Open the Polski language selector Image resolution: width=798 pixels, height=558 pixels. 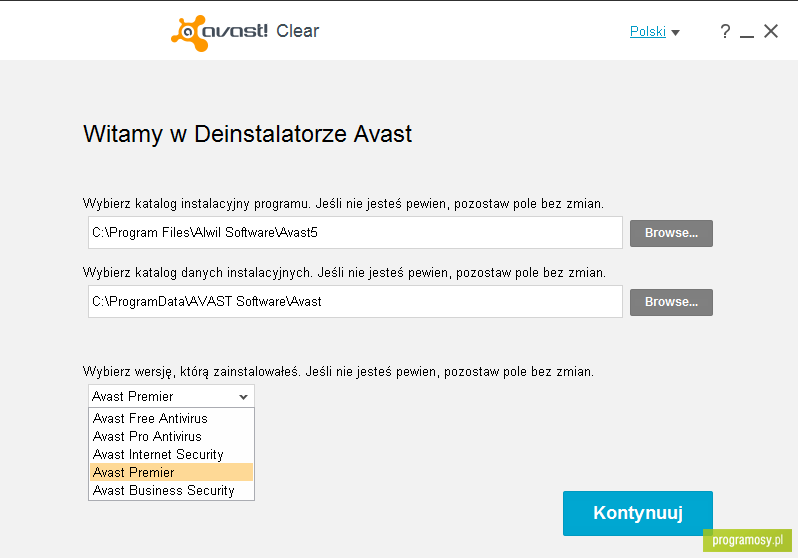pyautogui.click(x=647, y=32)
